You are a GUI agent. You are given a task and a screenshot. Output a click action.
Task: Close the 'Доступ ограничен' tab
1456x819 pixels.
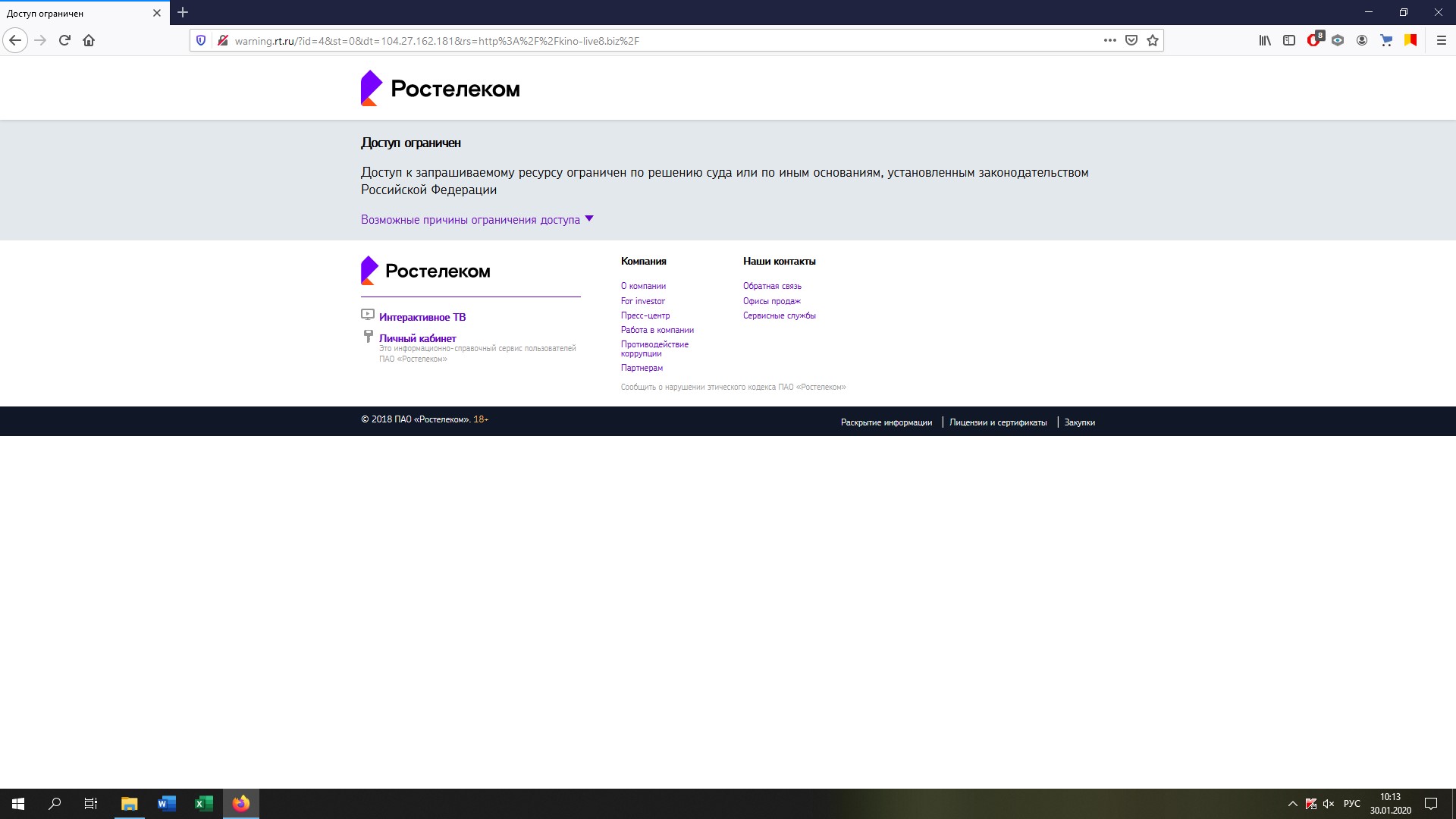(x=157, y=13)
